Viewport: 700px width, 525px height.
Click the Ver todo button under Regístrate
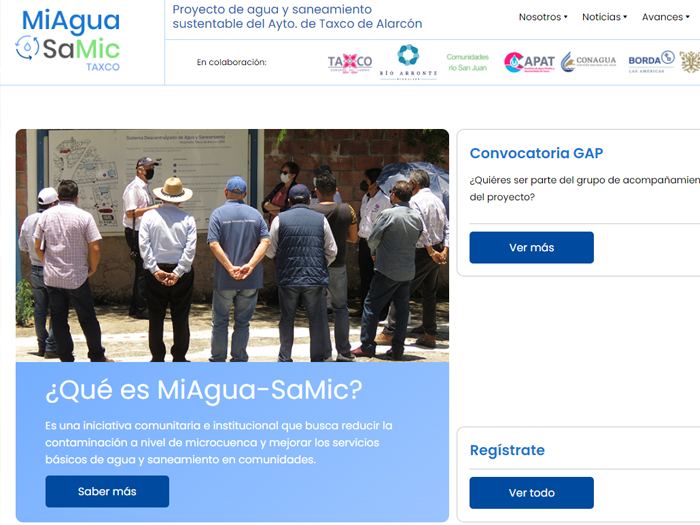pos(531,492)
